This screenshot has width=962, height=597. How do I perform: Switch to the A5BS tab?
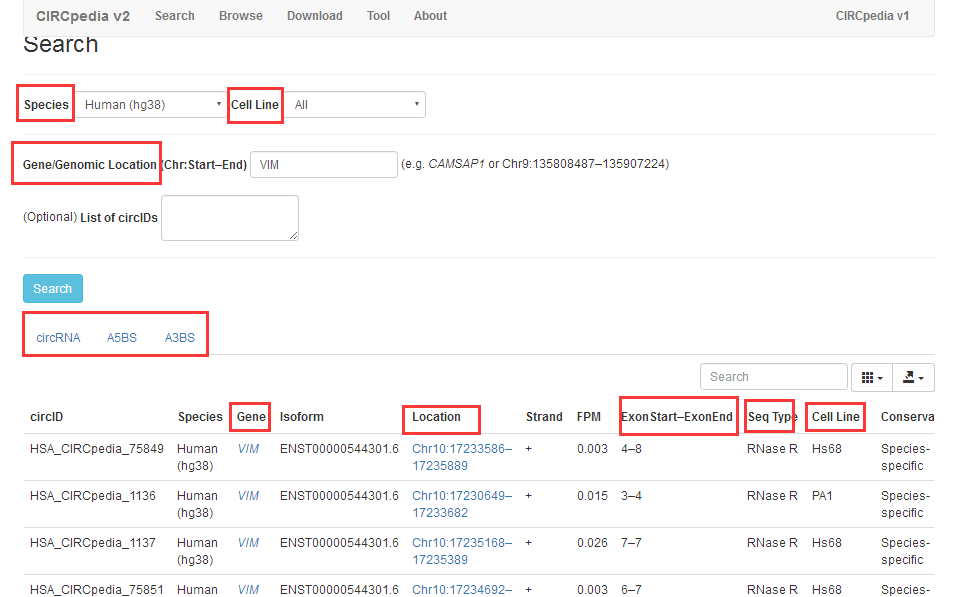(x=122, y=338)
